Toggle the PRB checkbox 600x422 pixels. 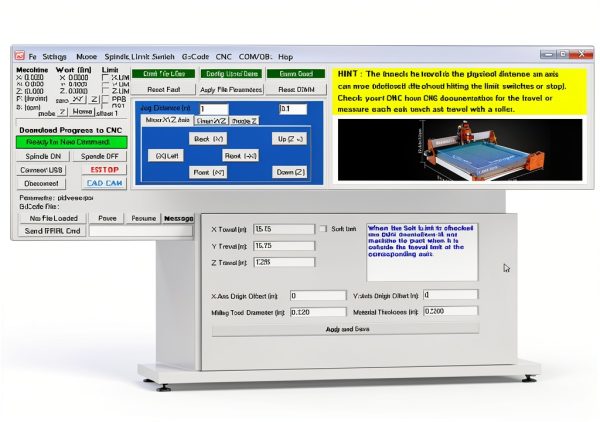click(105, 99)
